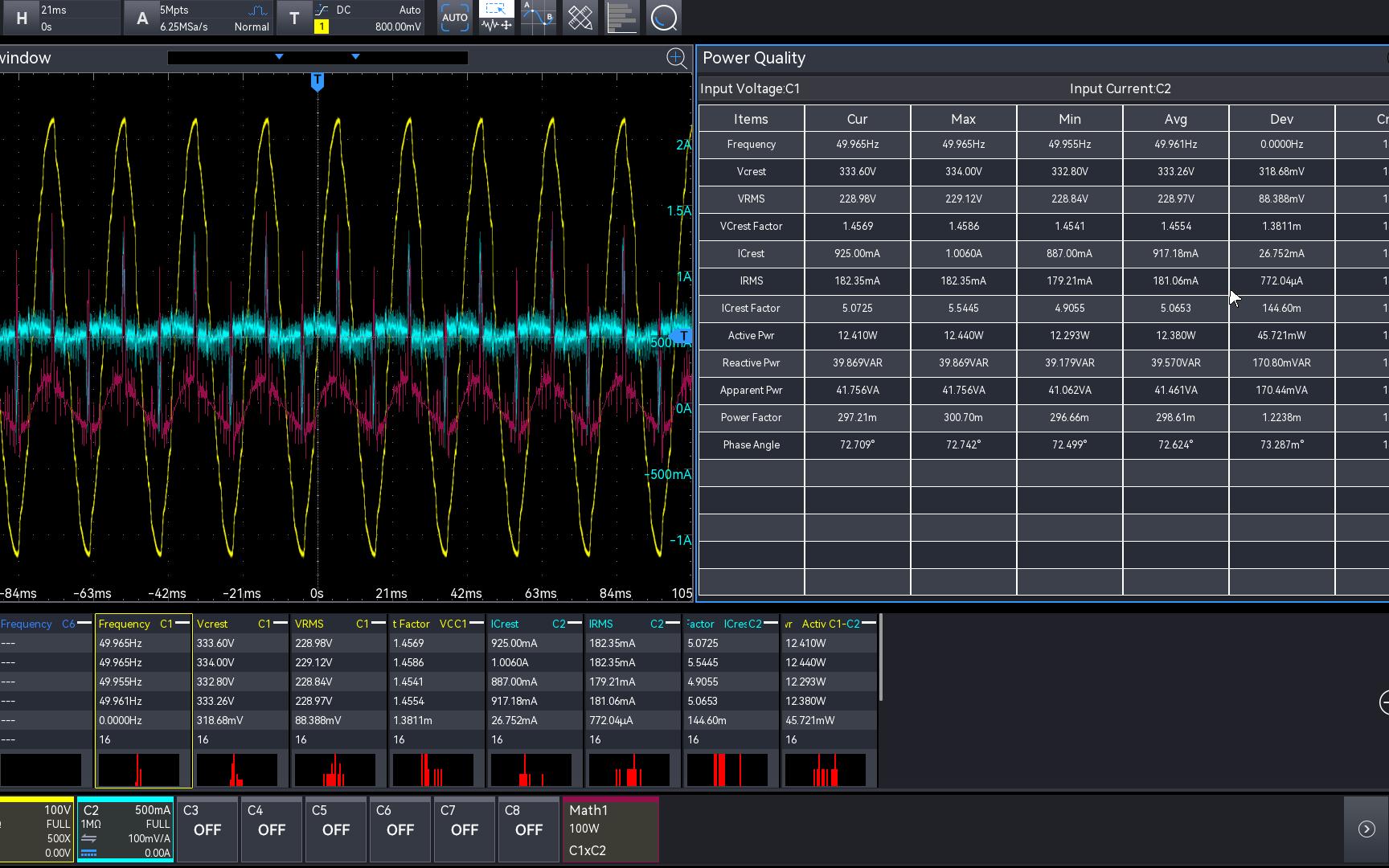Open the histogram bars analysis icon
Viewport: 1389px width, 868px height.
click(x=622, y=18)
